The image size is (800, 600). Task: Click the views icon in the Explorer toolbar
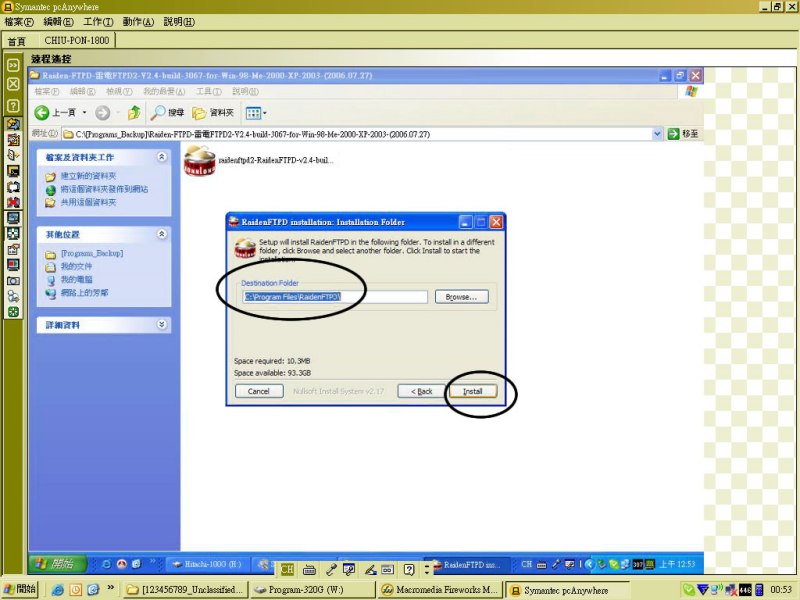pyautogui.click(x=253, y=112)
